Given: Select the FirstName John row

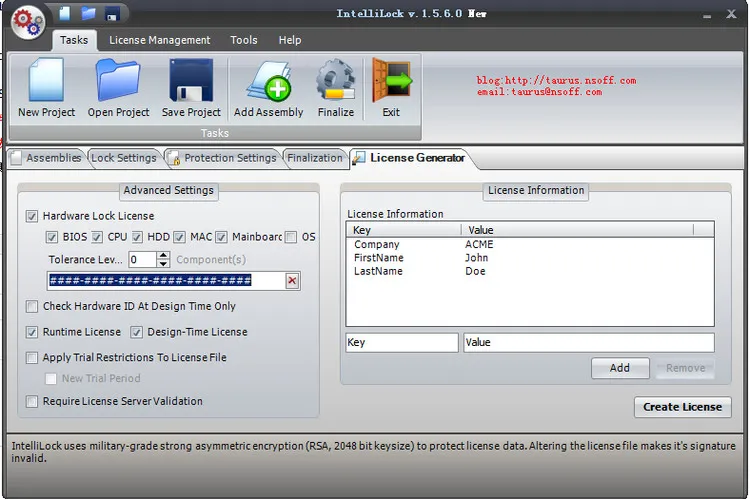Looking at the screenshot, I should [x=529, y=258].
